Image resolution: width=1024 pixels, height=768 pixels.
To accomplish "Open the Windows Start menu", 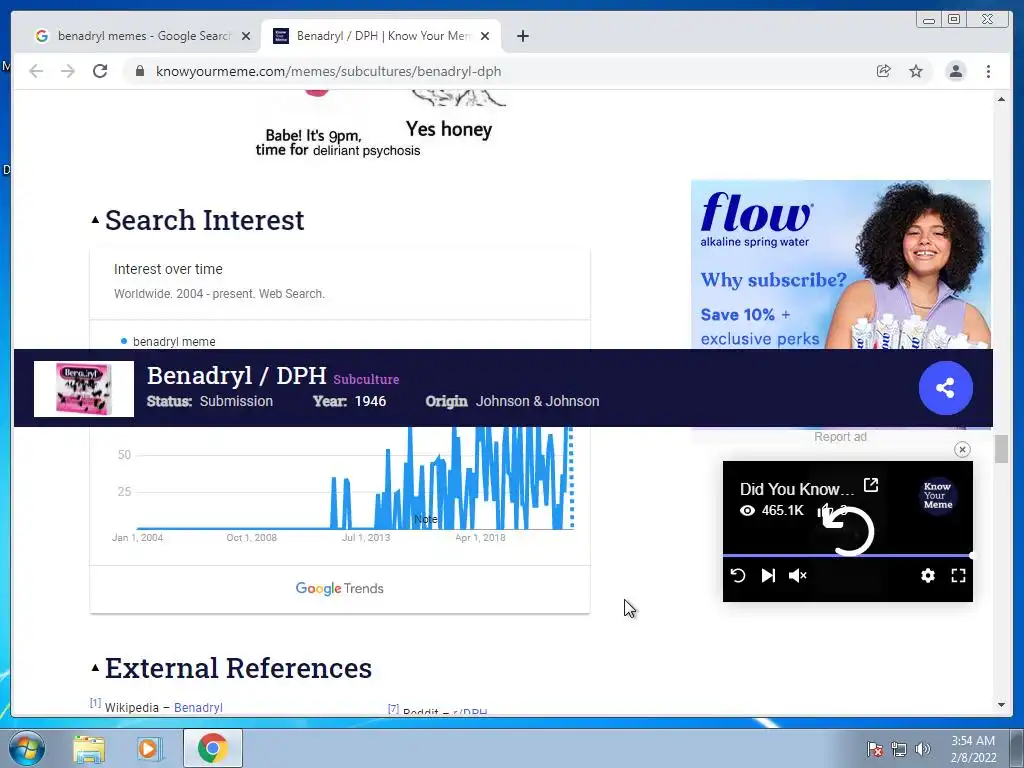I will [27, 748].
